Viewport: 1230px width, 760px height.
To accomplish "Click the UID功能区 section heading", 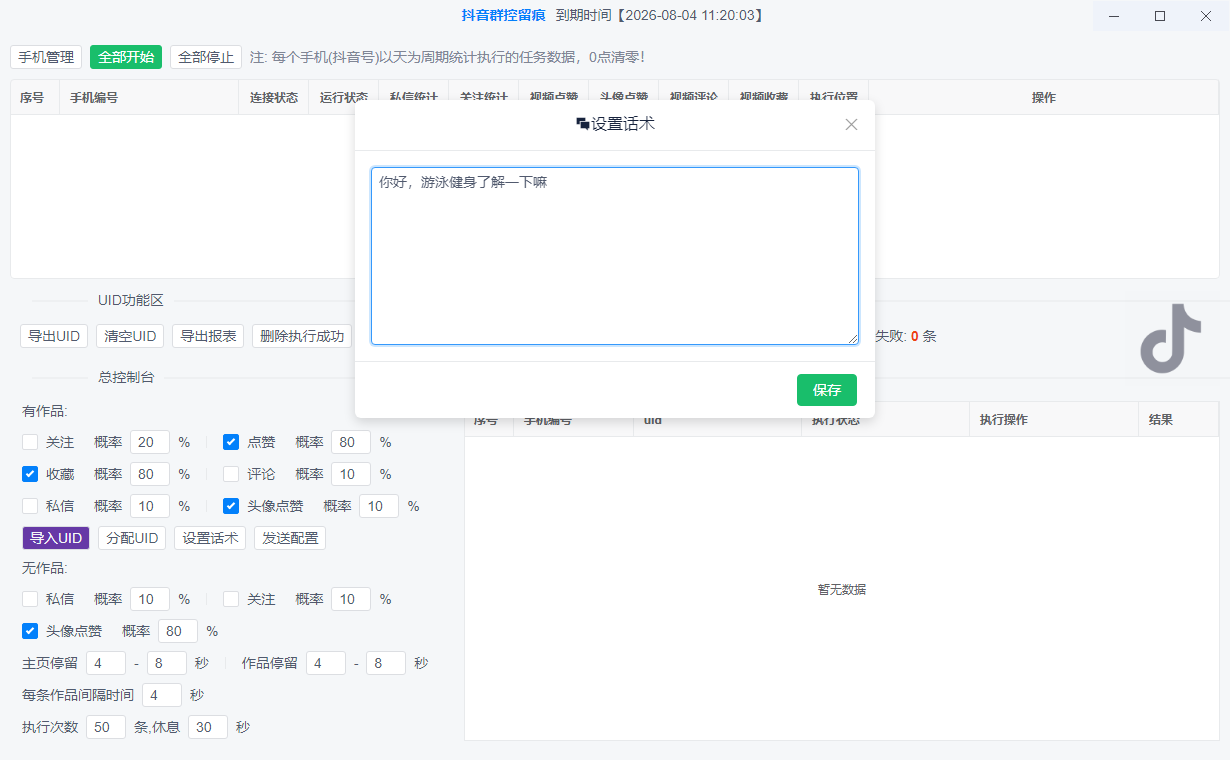I will 130,301.
